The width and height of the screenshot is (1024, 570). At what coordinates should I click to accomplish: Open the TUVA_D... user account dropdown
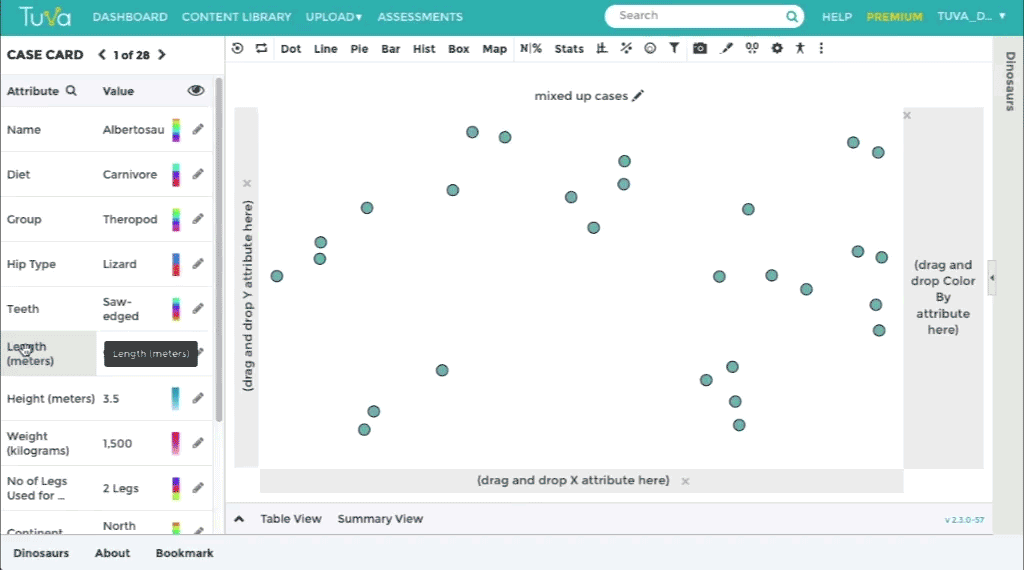[971, 16]
